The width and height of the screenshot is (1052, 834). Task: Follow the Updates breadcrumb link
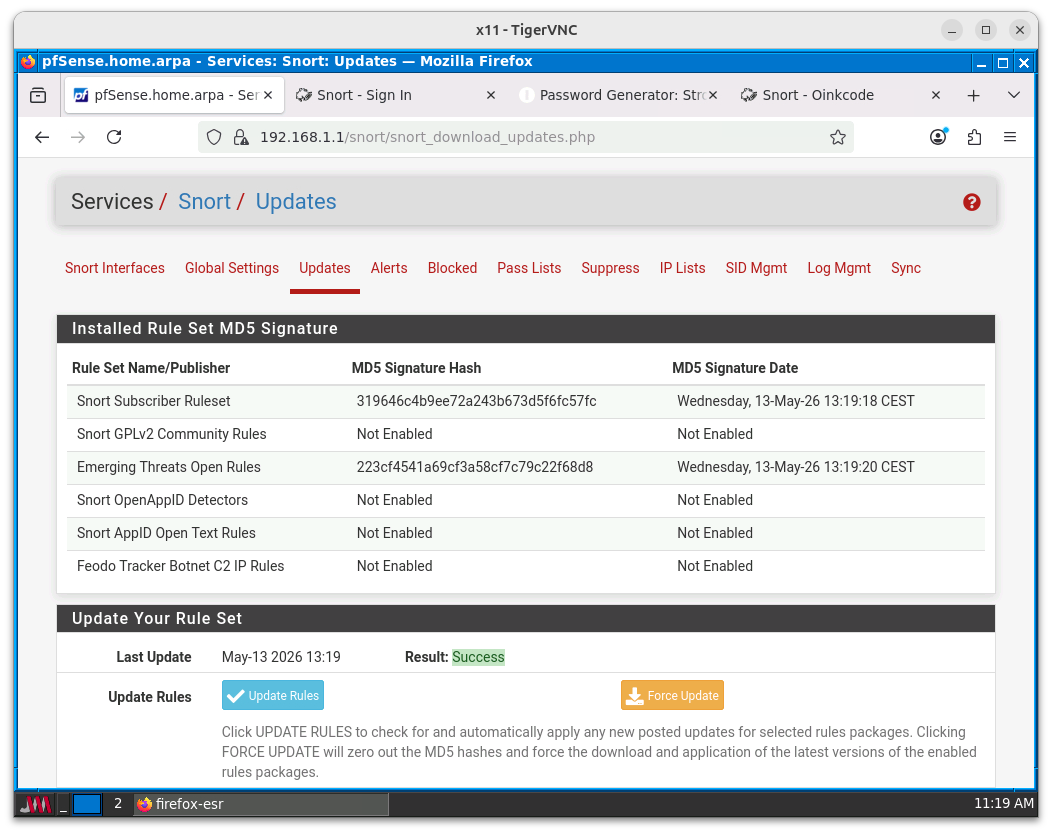[x=296, y=201]
